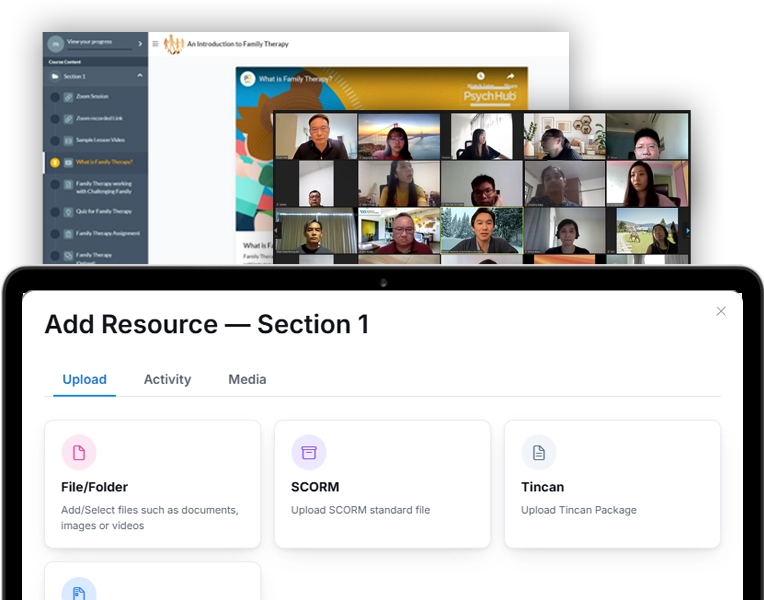Open the hamburger menu in course window
This screenshot has width=764, height=600.
pos(155,44)
